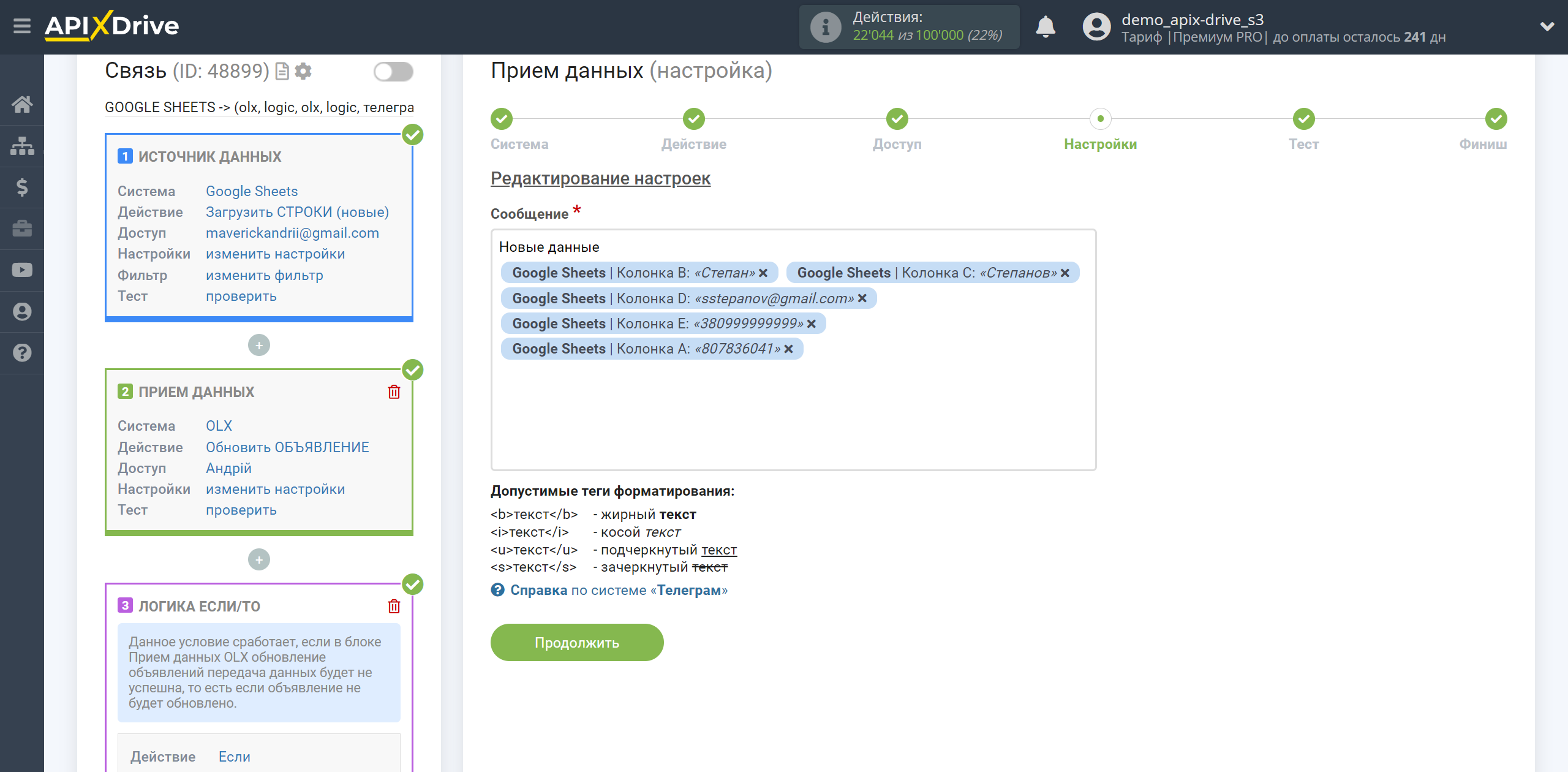
Task: Click изменить настройки in data source
Action: click(275, 254)
